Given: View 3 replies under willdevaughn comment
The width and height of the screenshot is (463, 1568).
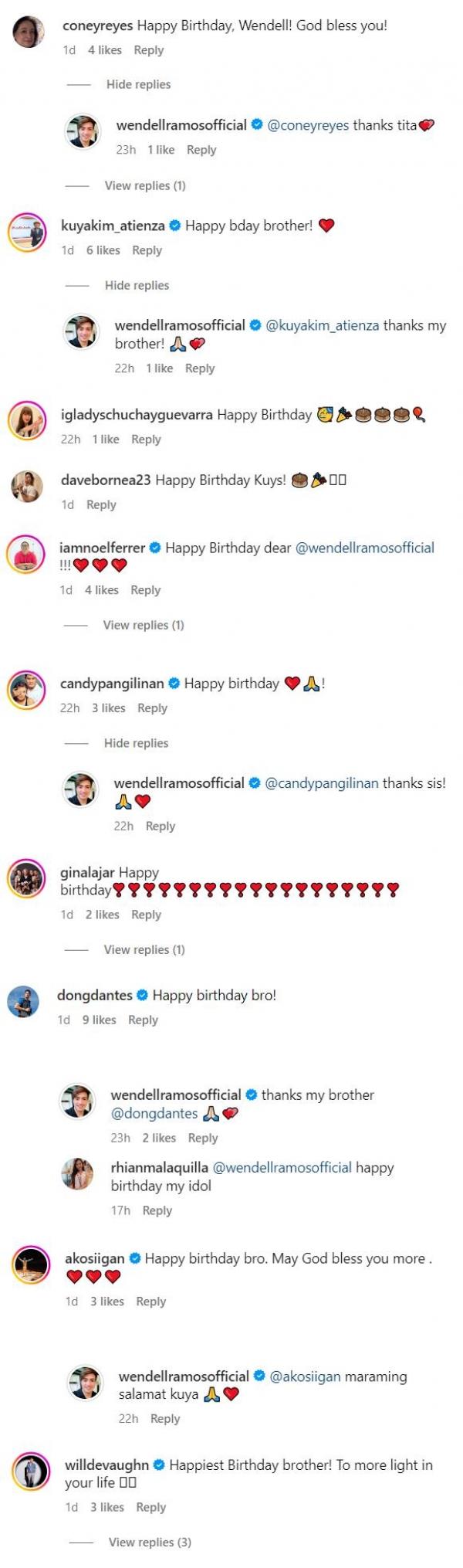Looking at the screenshot, I should coord(150,1543).
